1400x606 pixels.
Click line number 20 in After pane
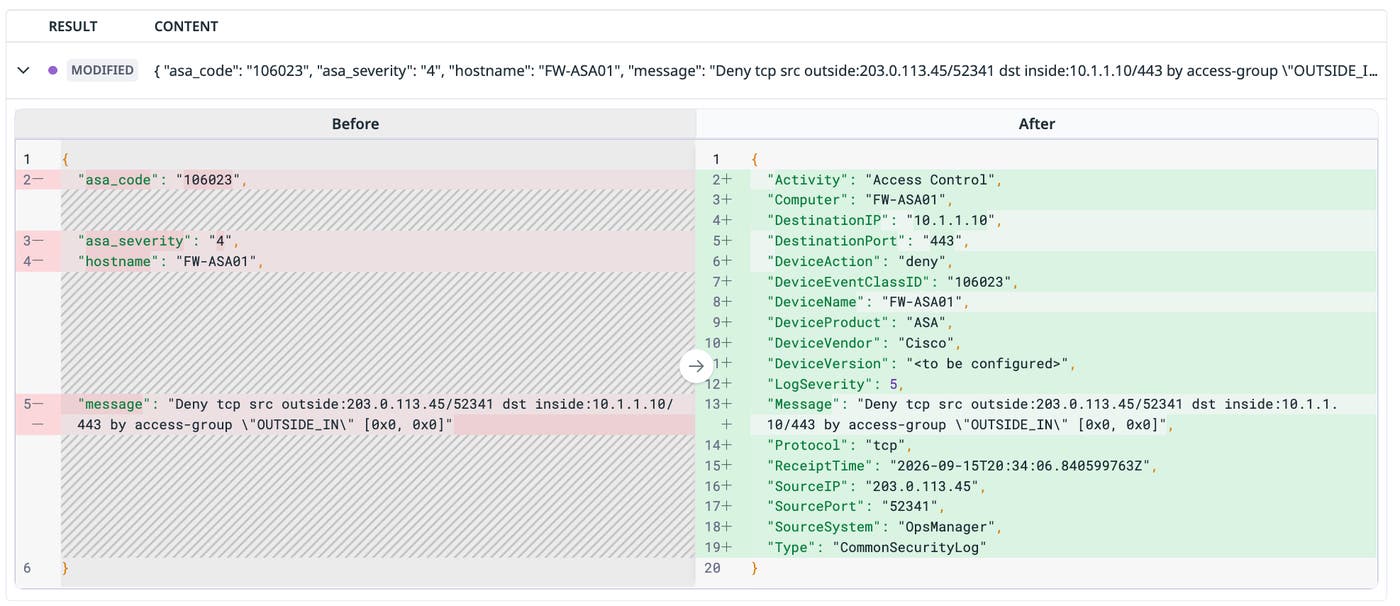tap(712, 568)
